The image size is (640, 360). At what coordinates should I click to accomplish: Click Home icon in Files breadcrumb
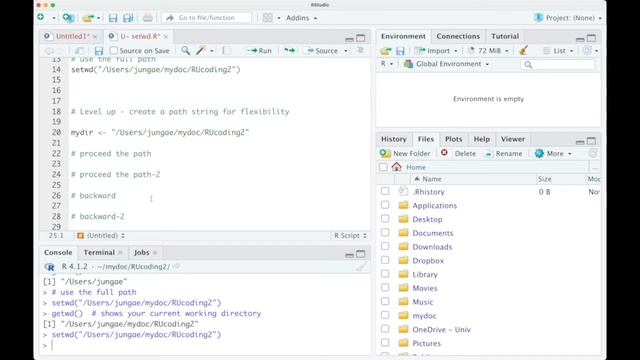(396, 167)
